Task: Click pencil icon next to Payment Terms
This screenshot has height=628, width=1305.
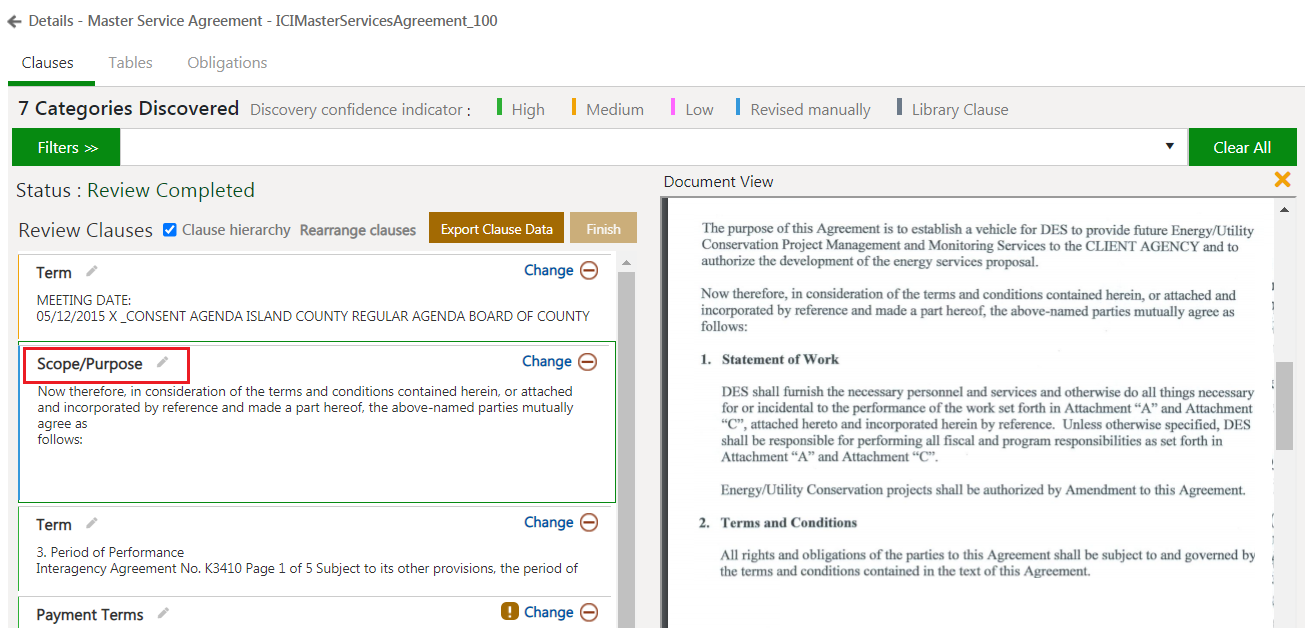Action: pos(164,614)
